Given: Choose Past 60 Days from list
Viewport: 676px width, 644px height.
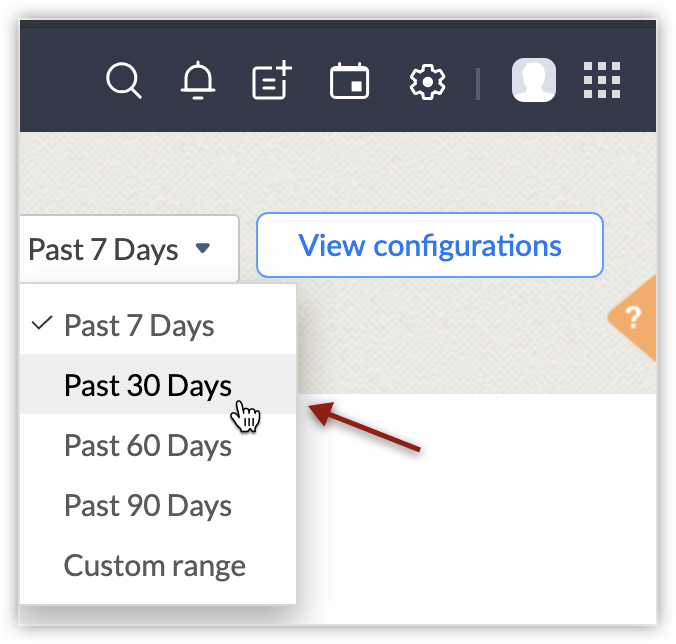Looking at the screenshot, I should pos(148,445).
